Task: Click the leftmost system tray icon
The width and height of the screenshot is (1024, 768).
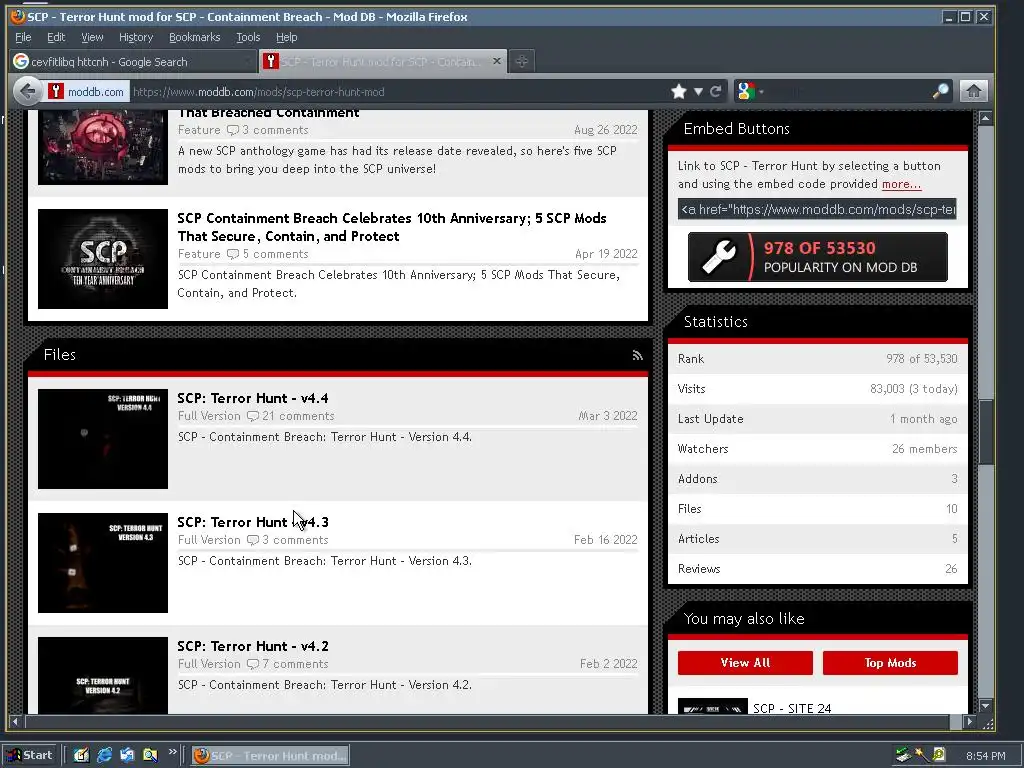Action: click(903, 755)
